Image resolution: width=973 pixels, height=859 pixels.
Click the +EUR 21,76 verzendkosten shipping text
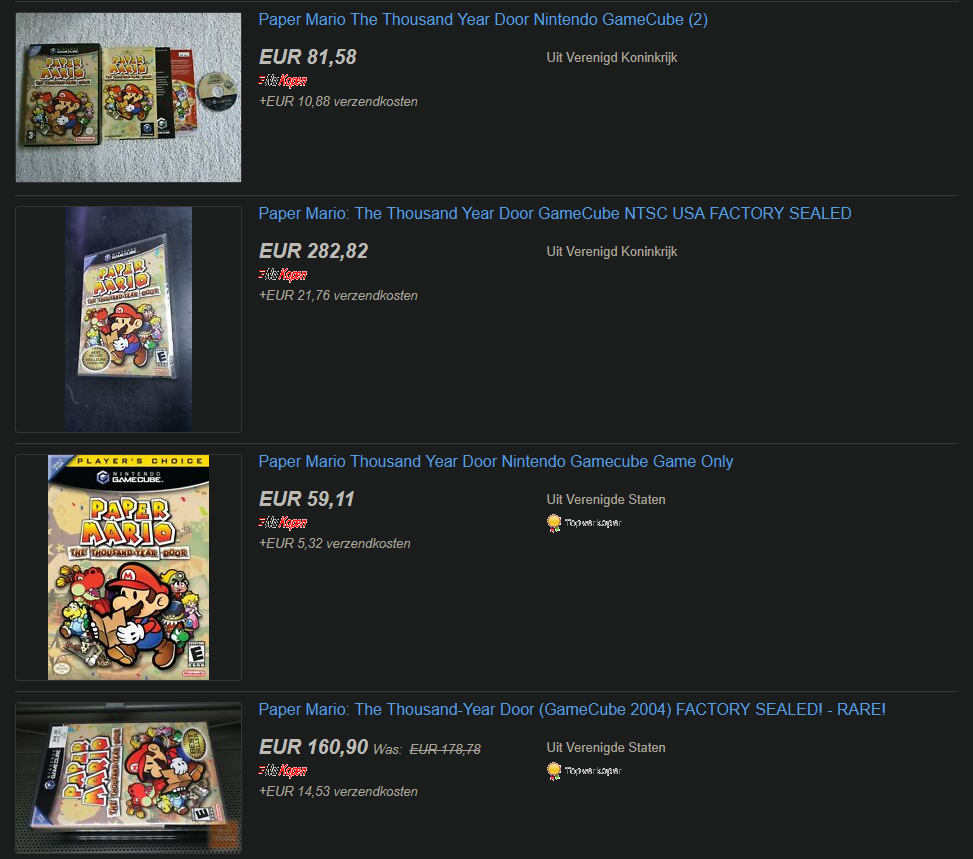(x=338, y=296)
